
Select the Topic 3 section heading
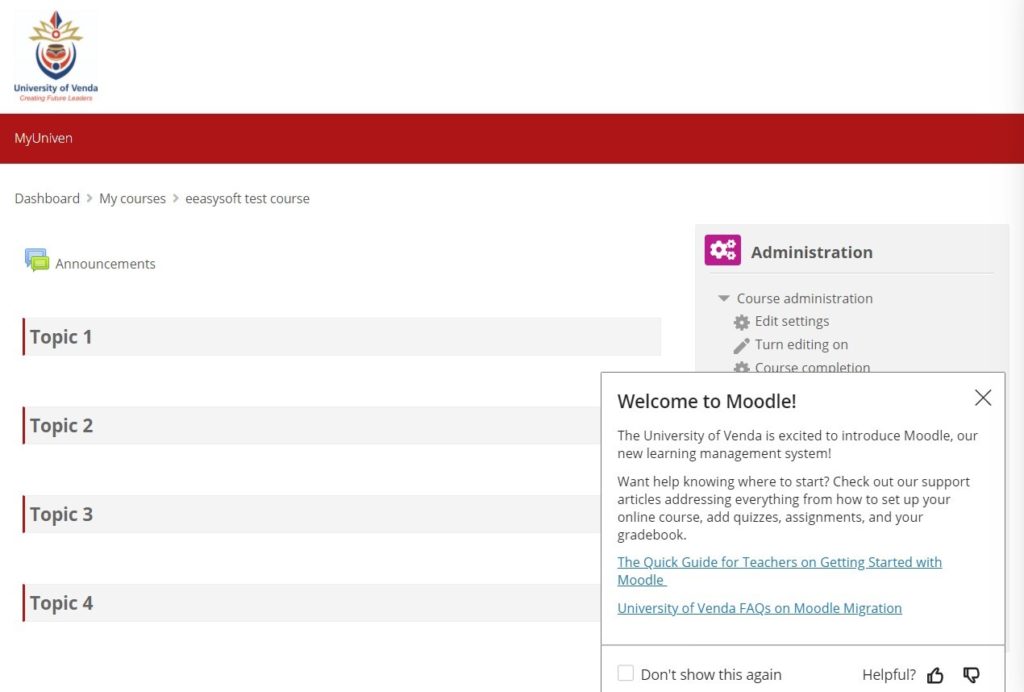[61, 514]
